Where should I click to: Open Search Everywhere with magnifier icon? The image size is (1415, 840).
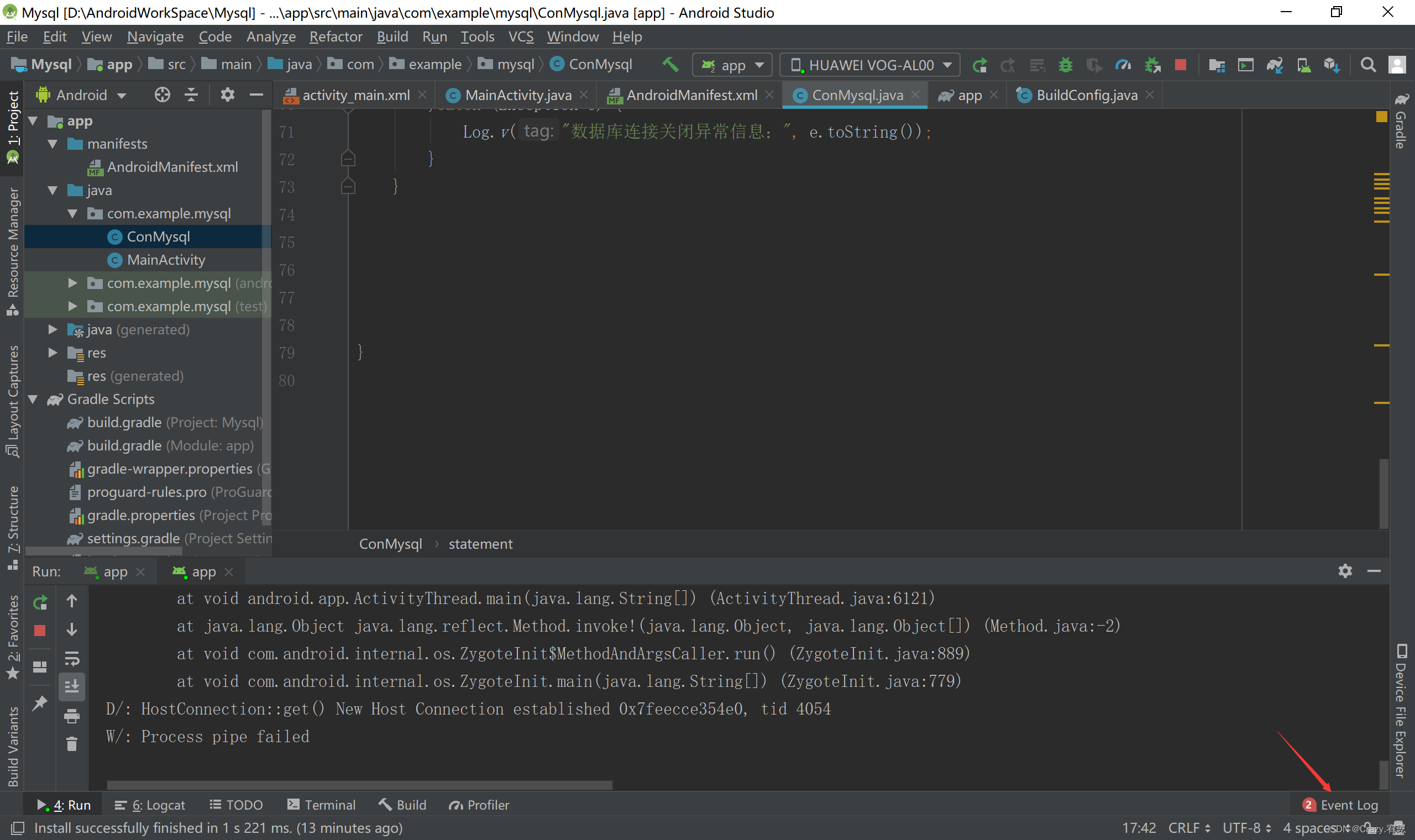coord(1369,65)
